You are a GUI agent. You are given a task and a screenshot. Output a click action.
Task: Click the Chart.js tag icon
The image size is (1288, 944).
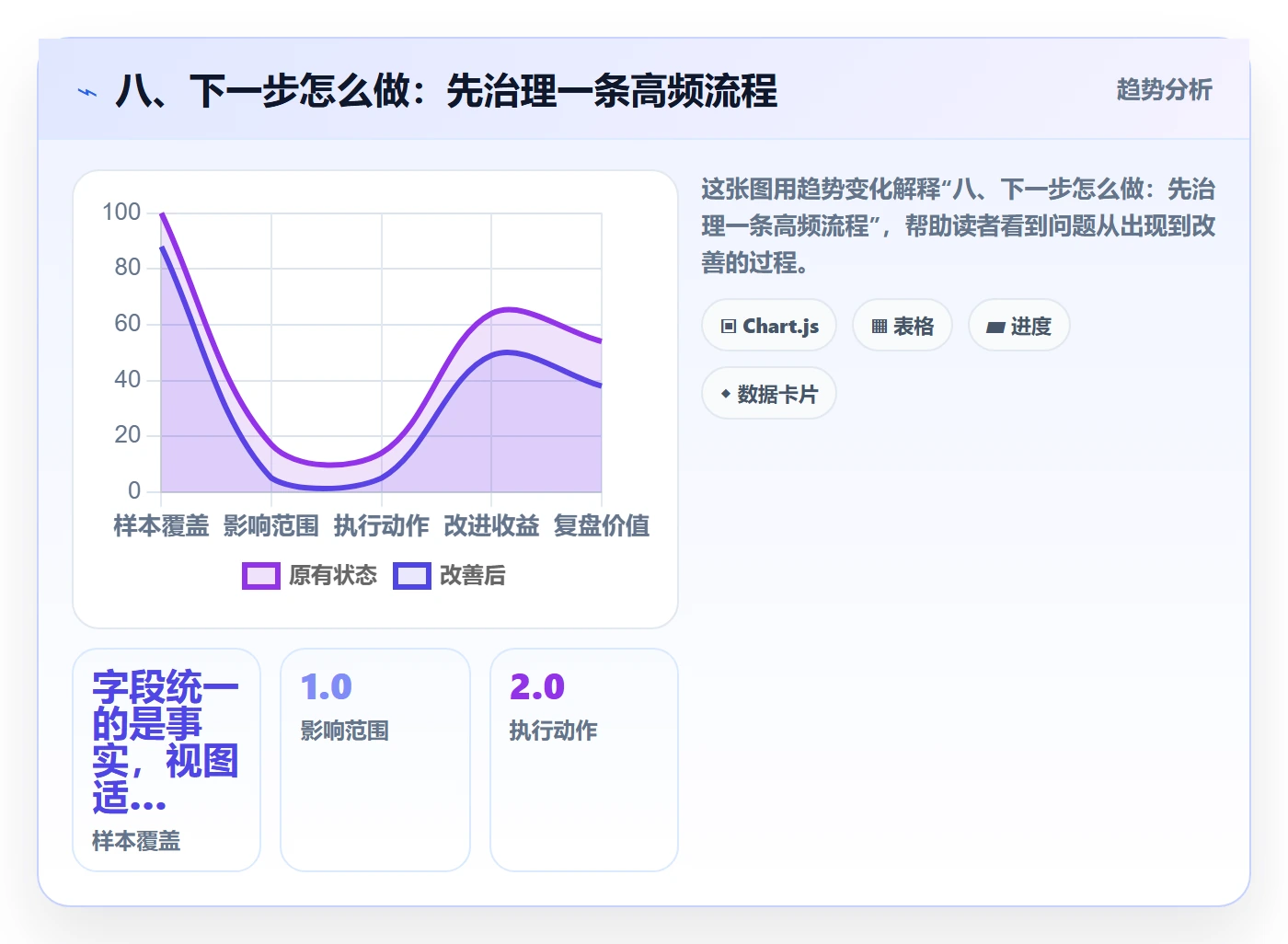pos(729,327)
